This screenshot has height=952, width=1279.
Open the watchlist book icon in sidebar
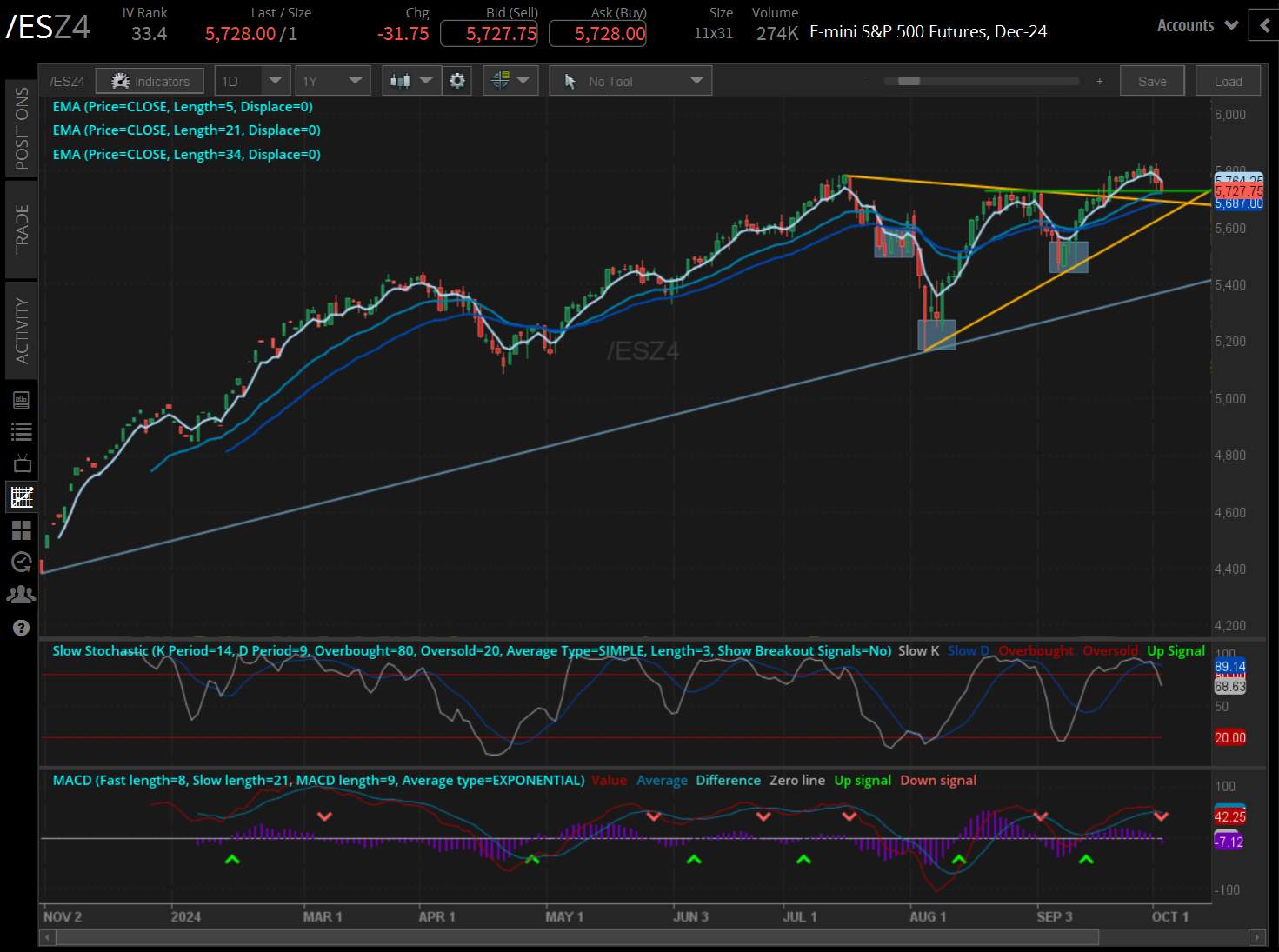22,399
